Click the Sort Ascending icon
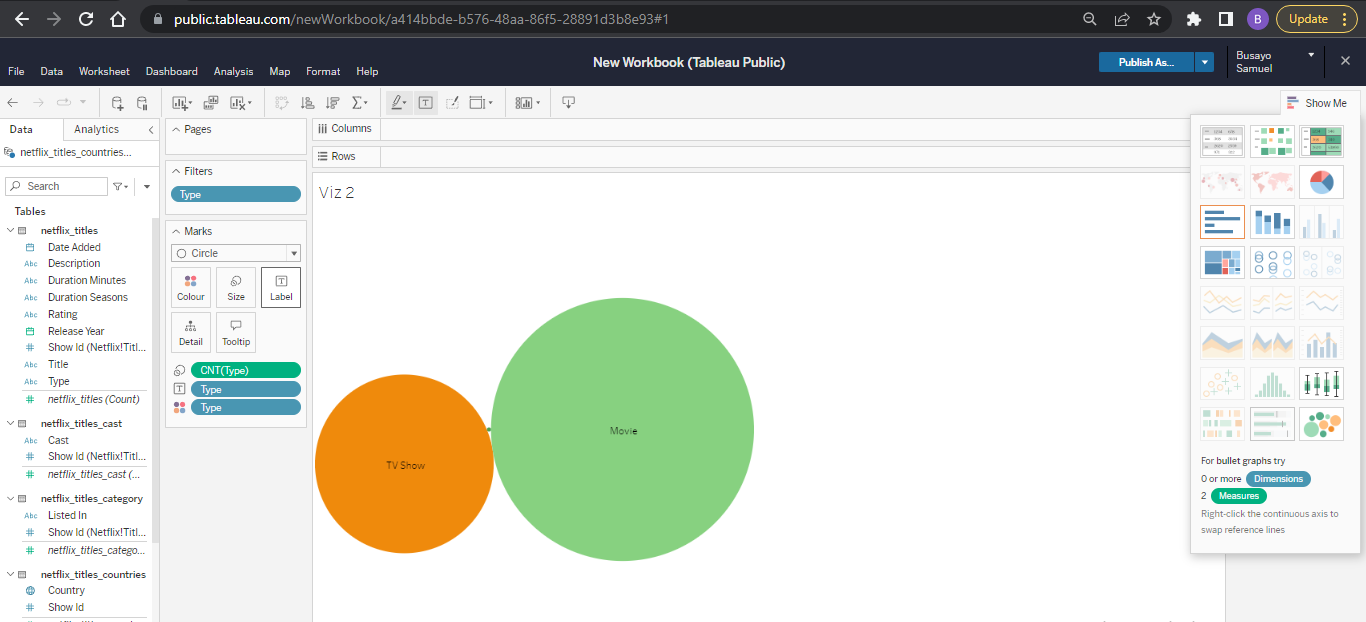The width and height of the screenshot is (1366, 622). 307,103
